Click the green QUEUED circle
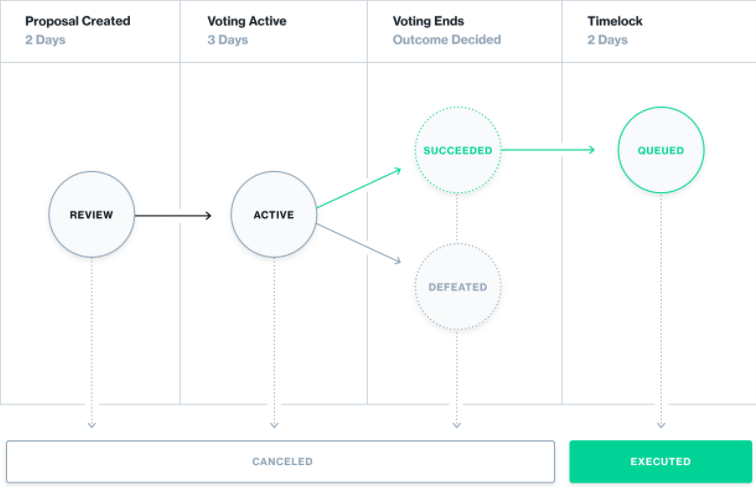 [x=661, y=151]
